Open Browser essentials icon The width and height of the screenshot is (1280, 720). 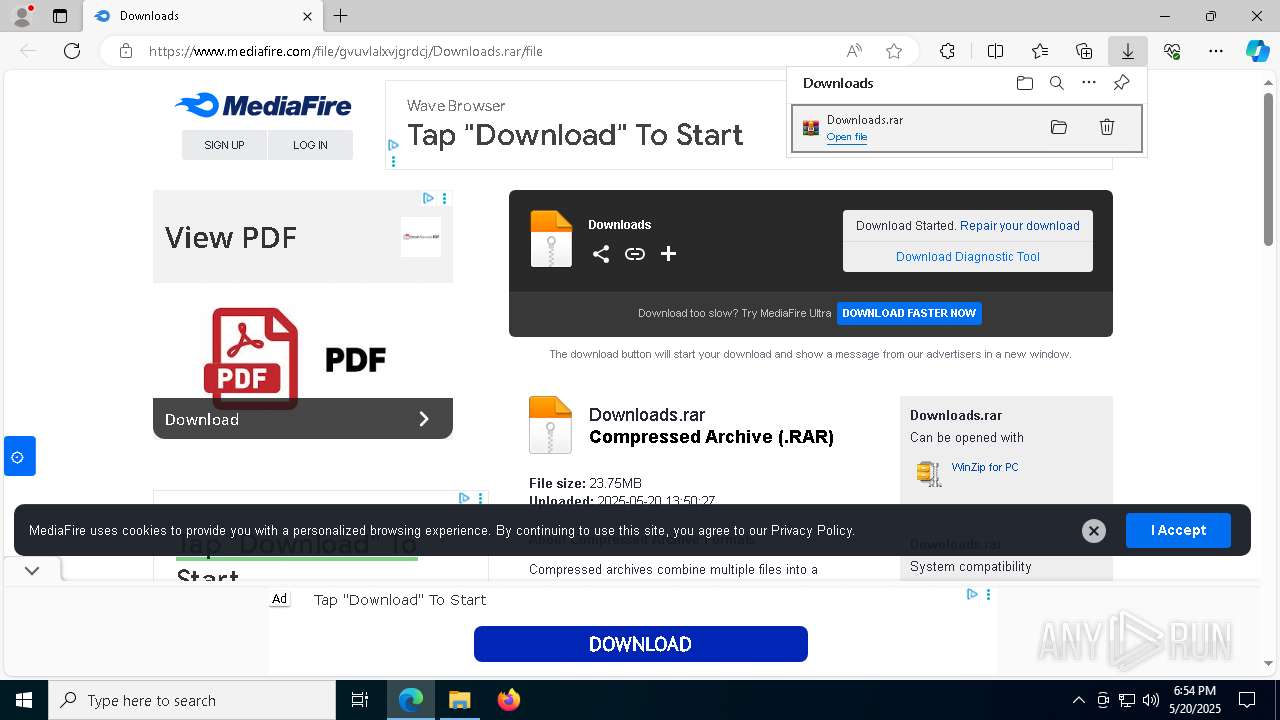click(1172, 51)
